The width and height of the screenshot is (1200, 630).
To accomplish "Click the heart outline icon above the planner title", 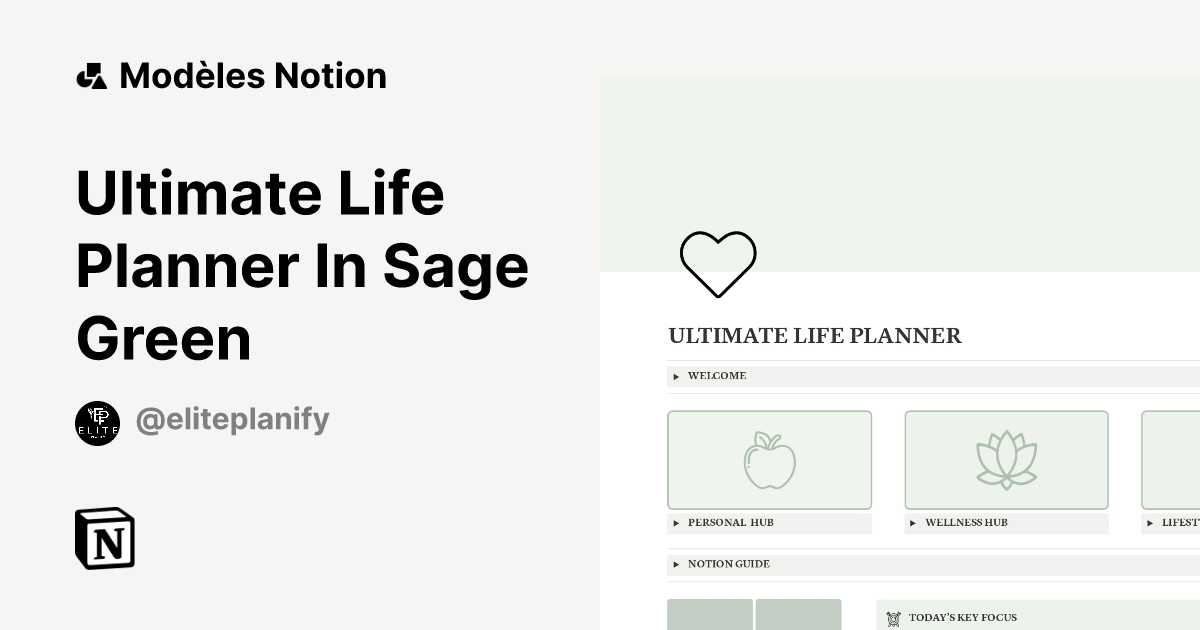I will coord(718,262).
